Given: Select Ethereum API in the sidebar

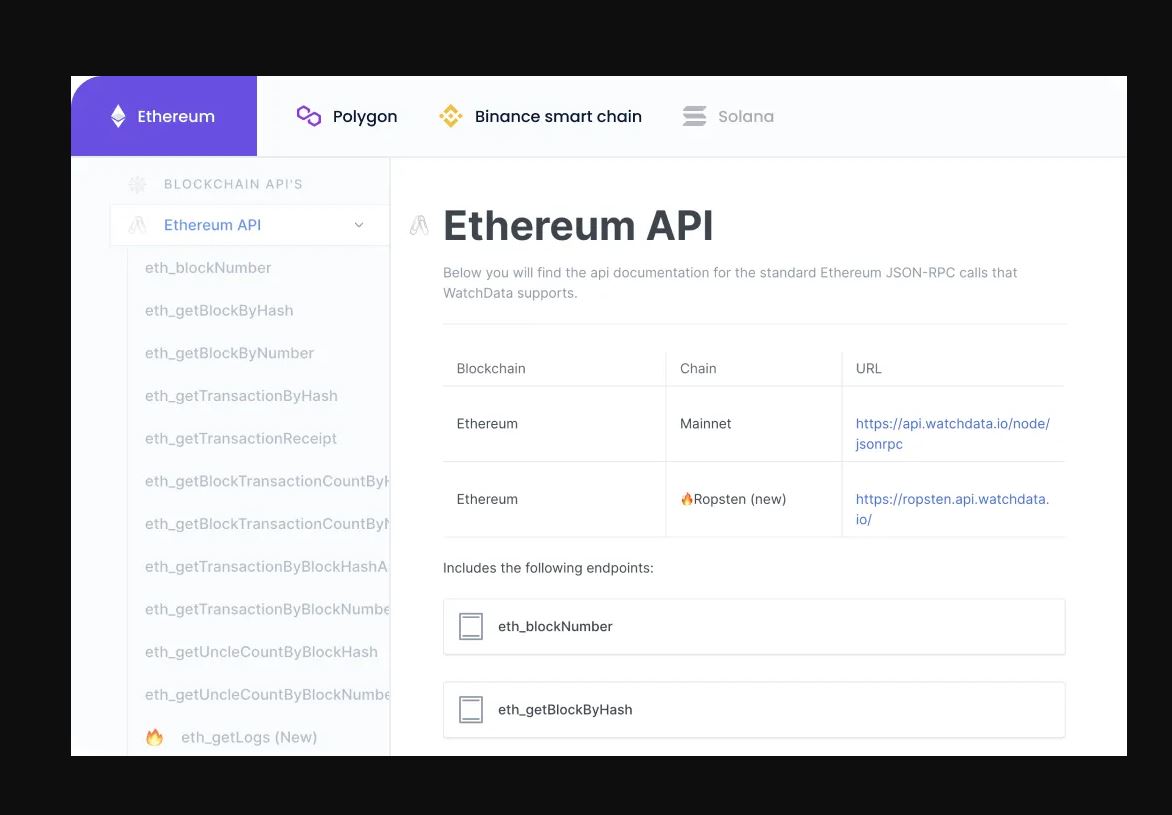Looking at the screenshot, I should coord(250,225).
